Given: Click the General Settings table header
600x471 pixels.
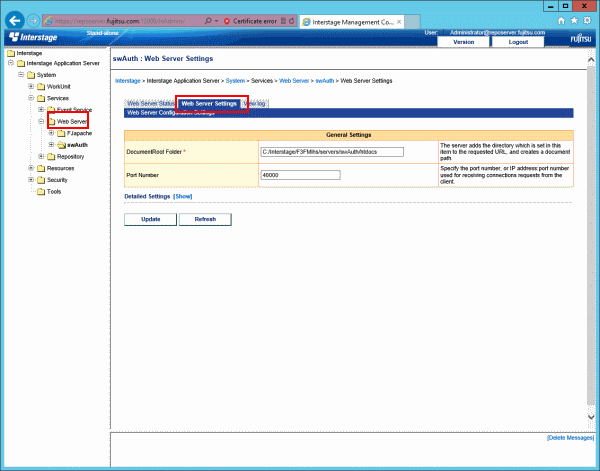Looking at the screenshot, I should coord(349,135).
